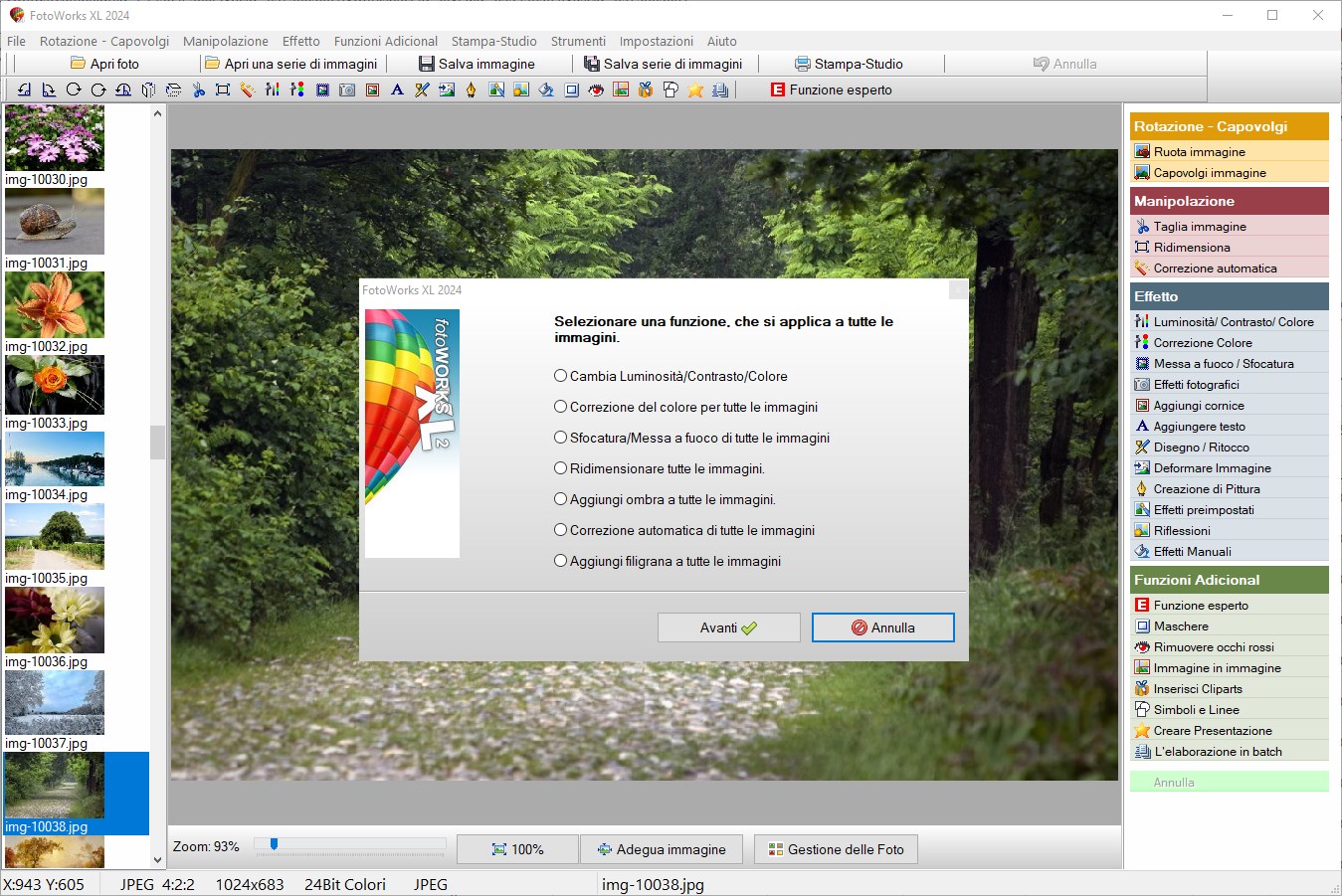This screenshot has width=1342, height=896.
Task: Click the pencil and ruler draw toolbar icon
Action: coord(422,90)
